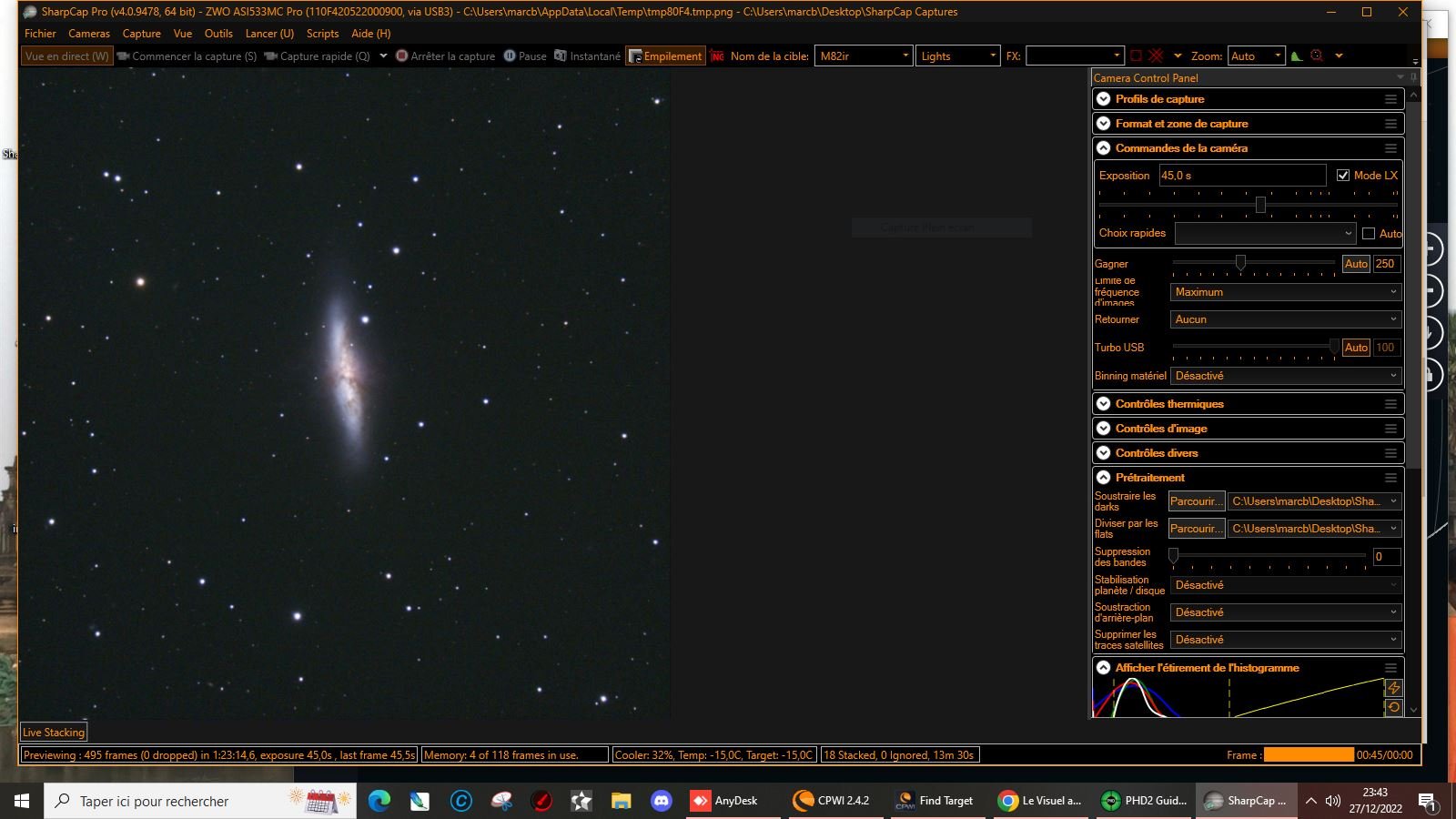
Task: Open the hamburger menu of Prétraitement
Action: (1390, 478)
